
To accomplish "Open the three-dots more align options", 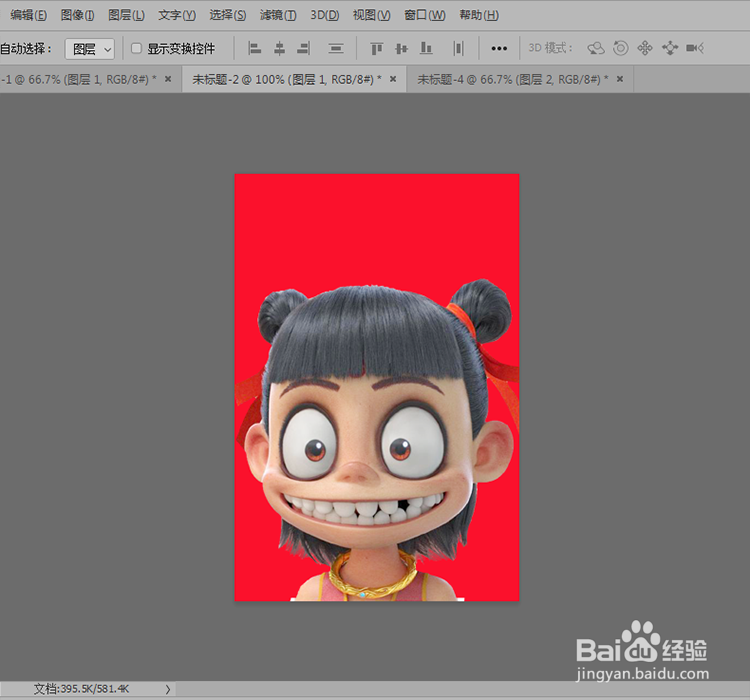I will pyautogui.click(x=499, y=48).
